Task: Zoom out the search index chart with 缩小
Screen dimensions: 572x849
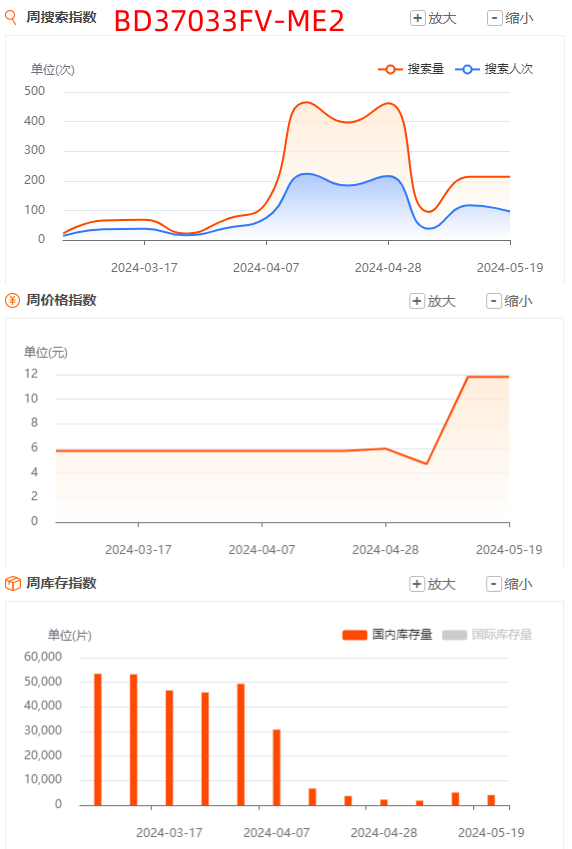Action: point(510,18)
